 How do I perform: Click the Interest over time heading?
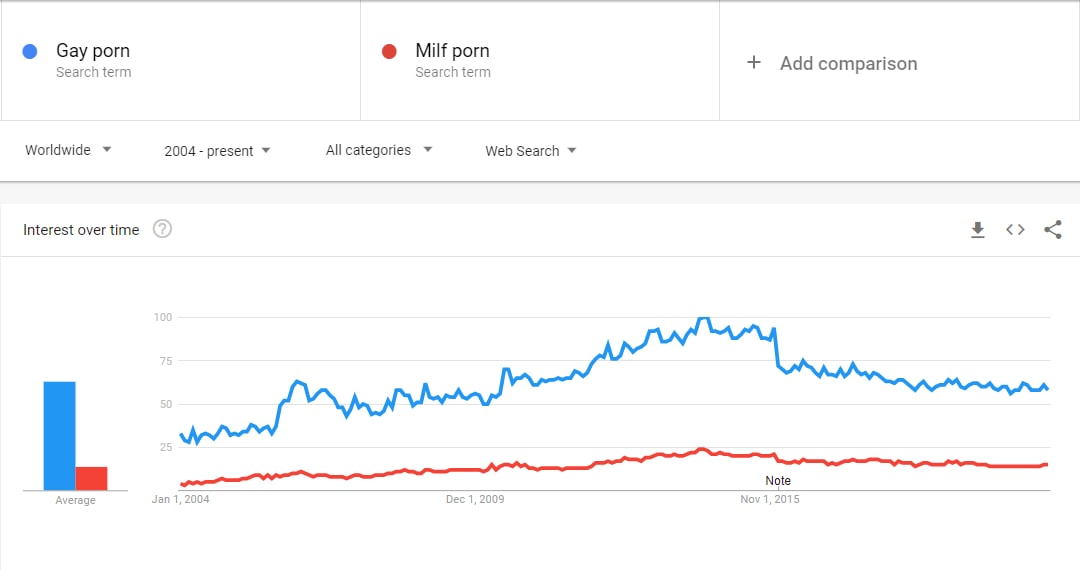point(81,230)
